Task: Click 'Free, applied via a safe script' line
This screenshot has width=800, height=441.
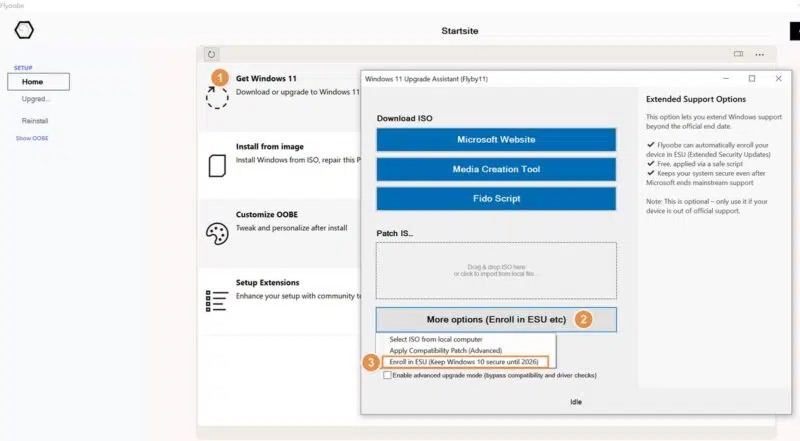Action: tap(699, 164)
